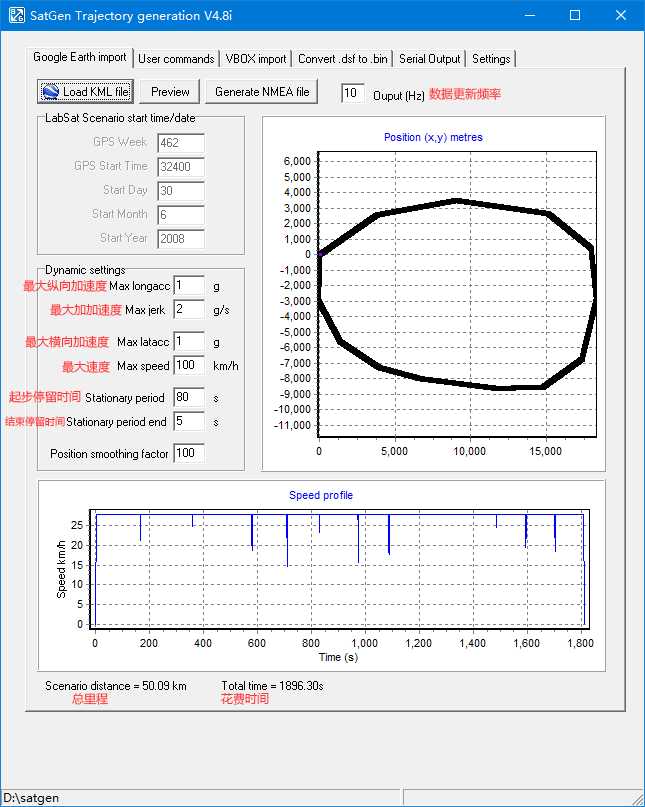Click the D:\satgen status bar path

point(31,798)
